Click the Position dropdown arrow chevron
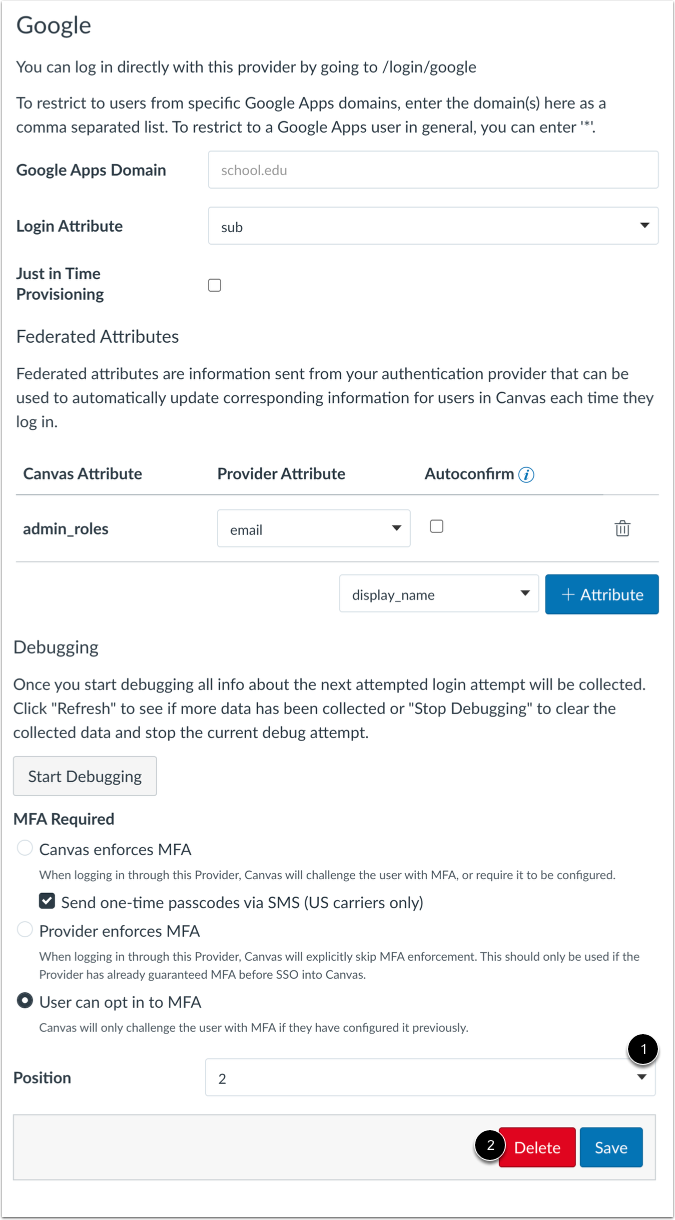The image size is (675, 1220). [643, 1077]
